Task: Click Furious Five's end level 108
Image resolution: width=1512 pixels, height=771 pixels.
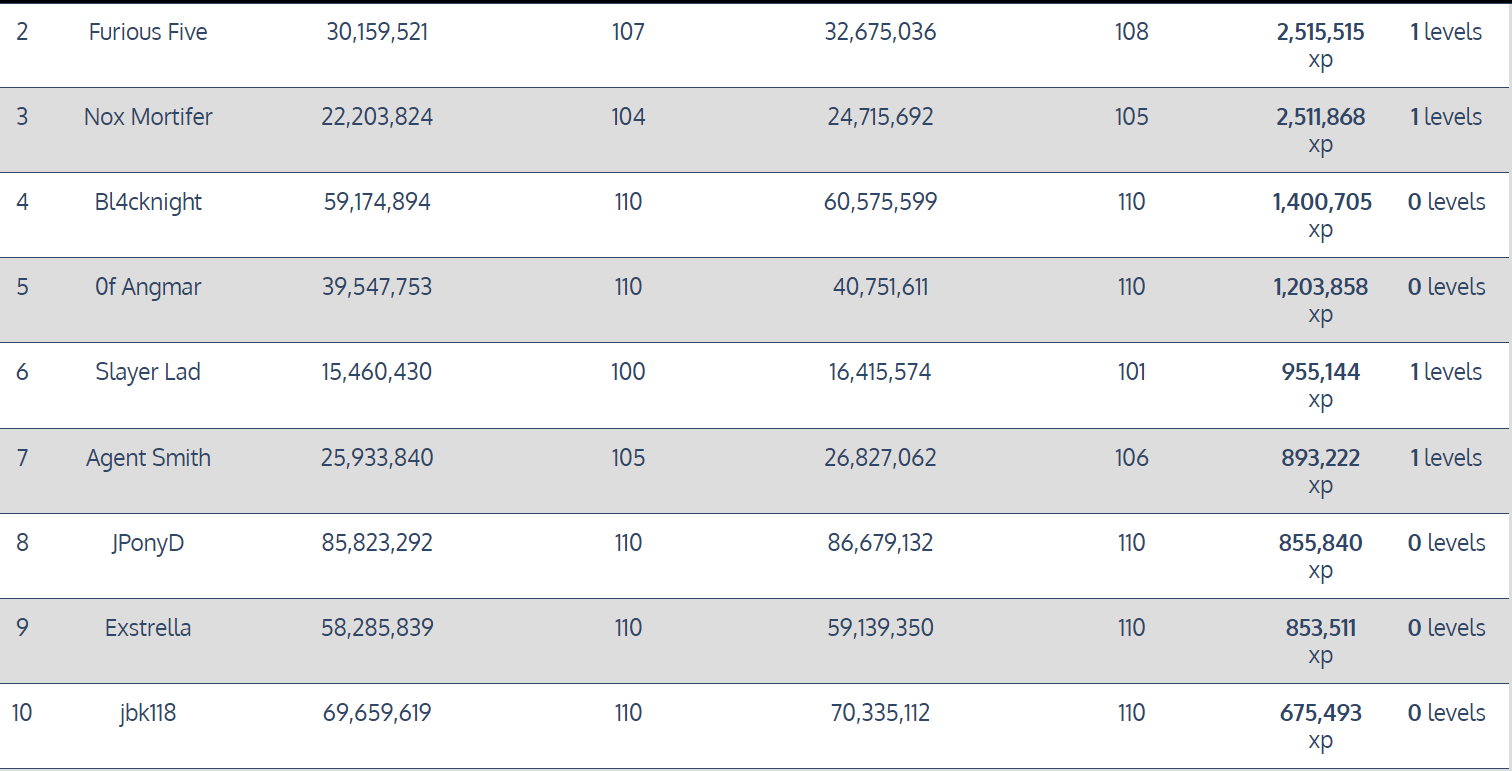Action: tap(1131, 32)
